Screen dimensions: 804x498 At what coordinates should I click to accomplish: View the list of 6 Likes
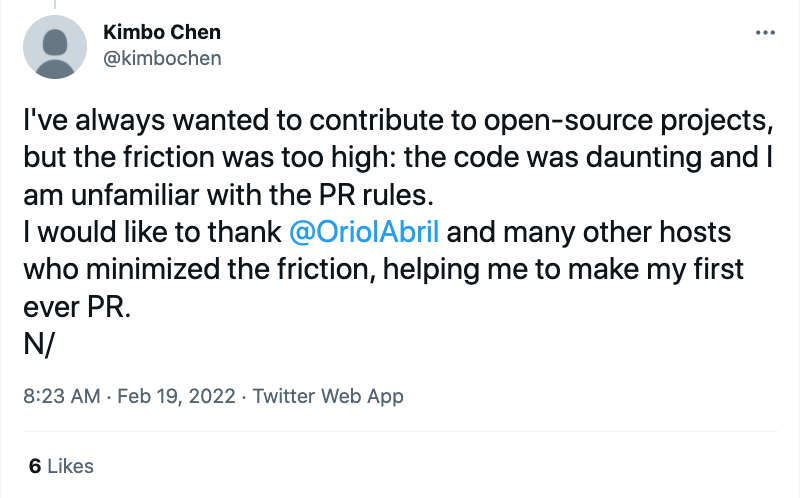pos(61,466)
